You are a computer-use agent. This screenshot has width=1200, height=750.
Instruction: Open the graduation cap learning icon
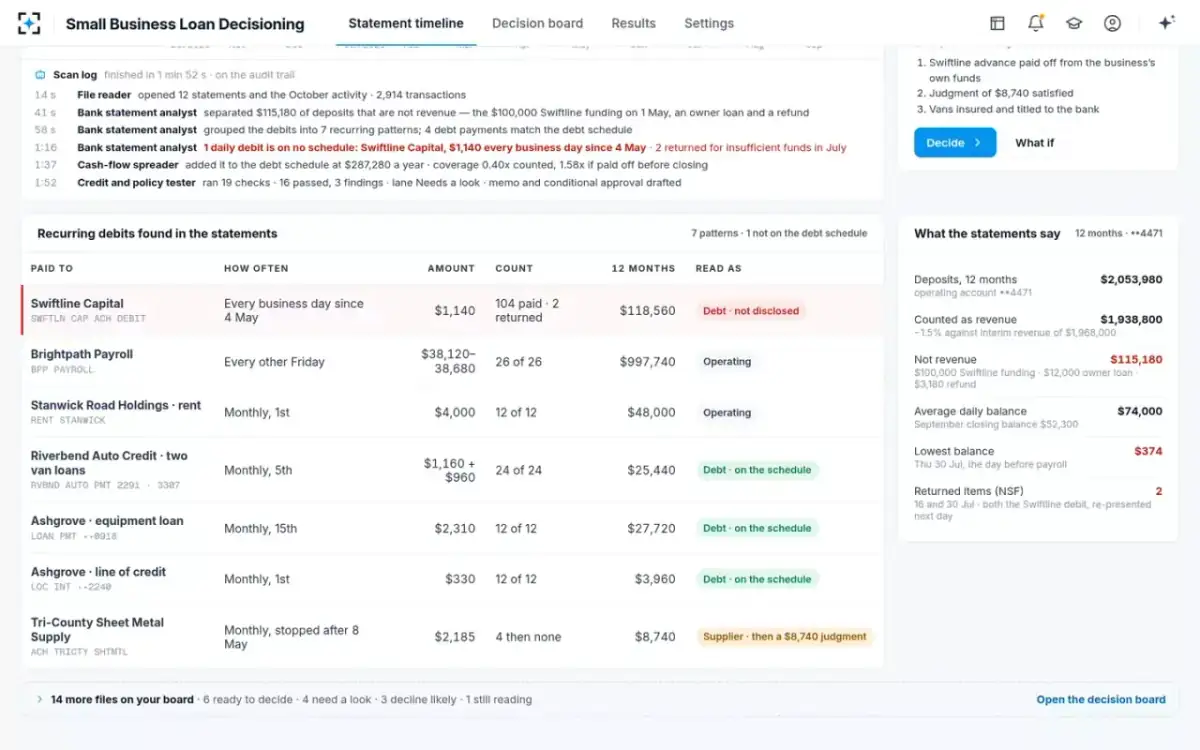click(x=1074, y=23)
